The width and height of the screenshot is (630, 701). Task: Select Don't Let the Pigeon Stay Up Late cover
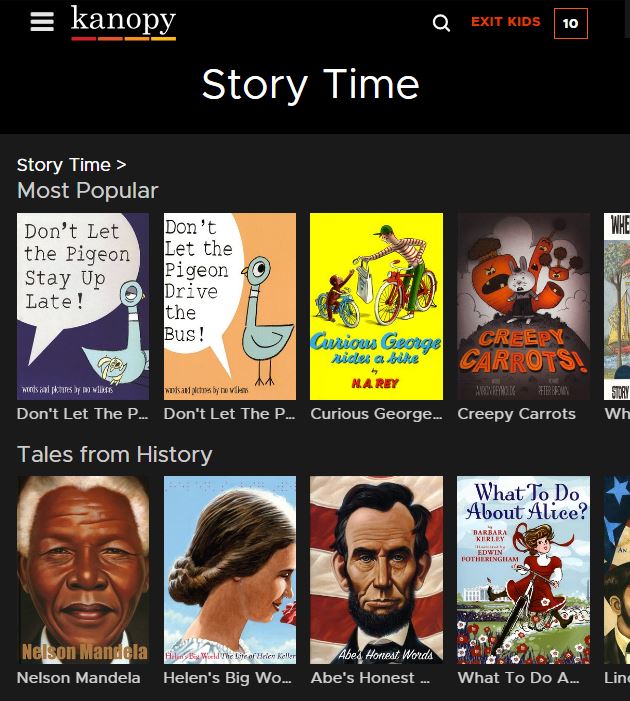(83, 306)
